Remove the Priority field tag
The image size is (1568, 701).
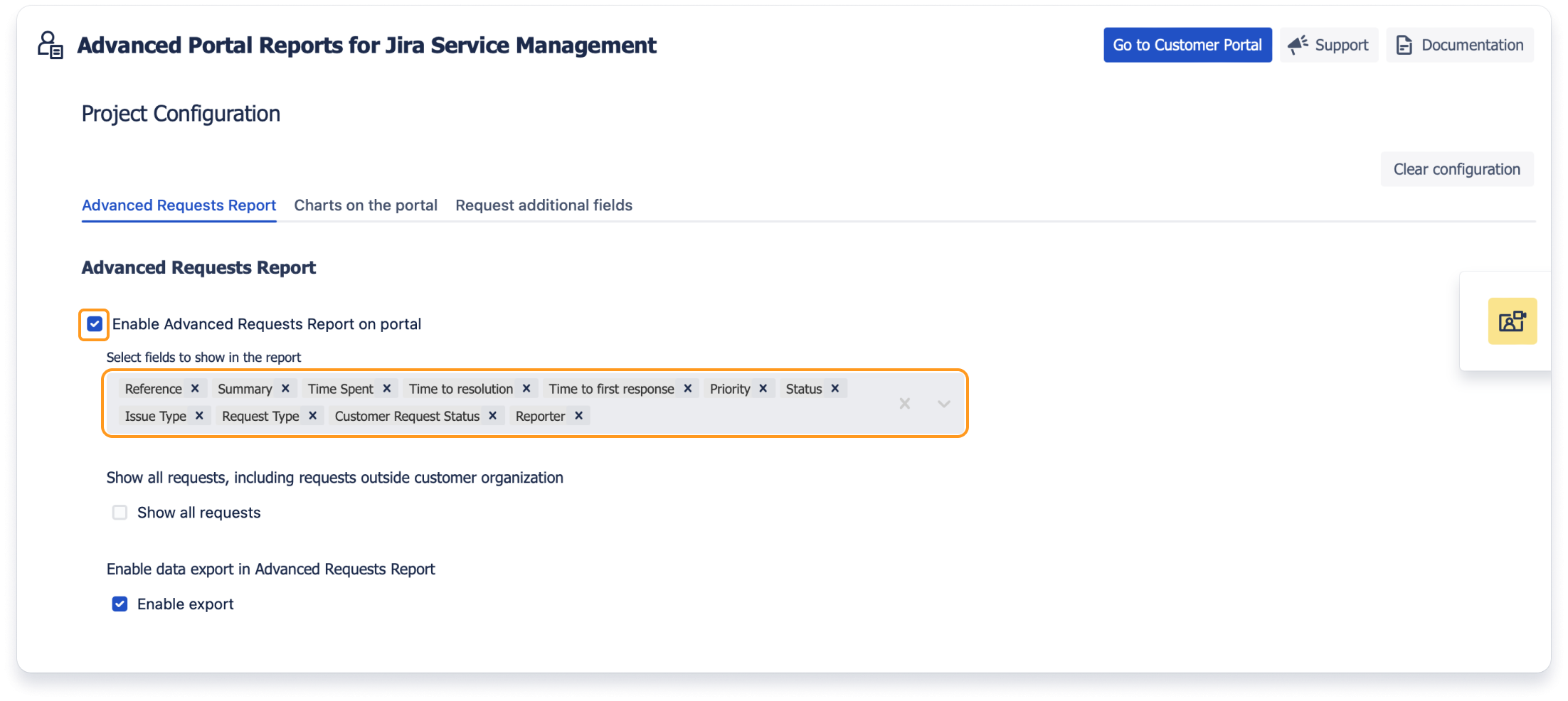coord(763,388)
